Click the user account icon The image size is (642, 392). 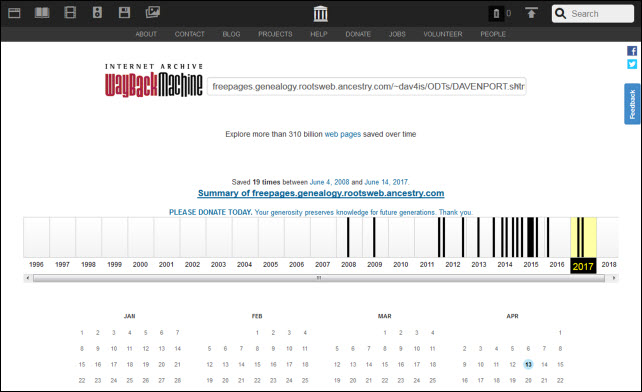(x=496, y=14)
